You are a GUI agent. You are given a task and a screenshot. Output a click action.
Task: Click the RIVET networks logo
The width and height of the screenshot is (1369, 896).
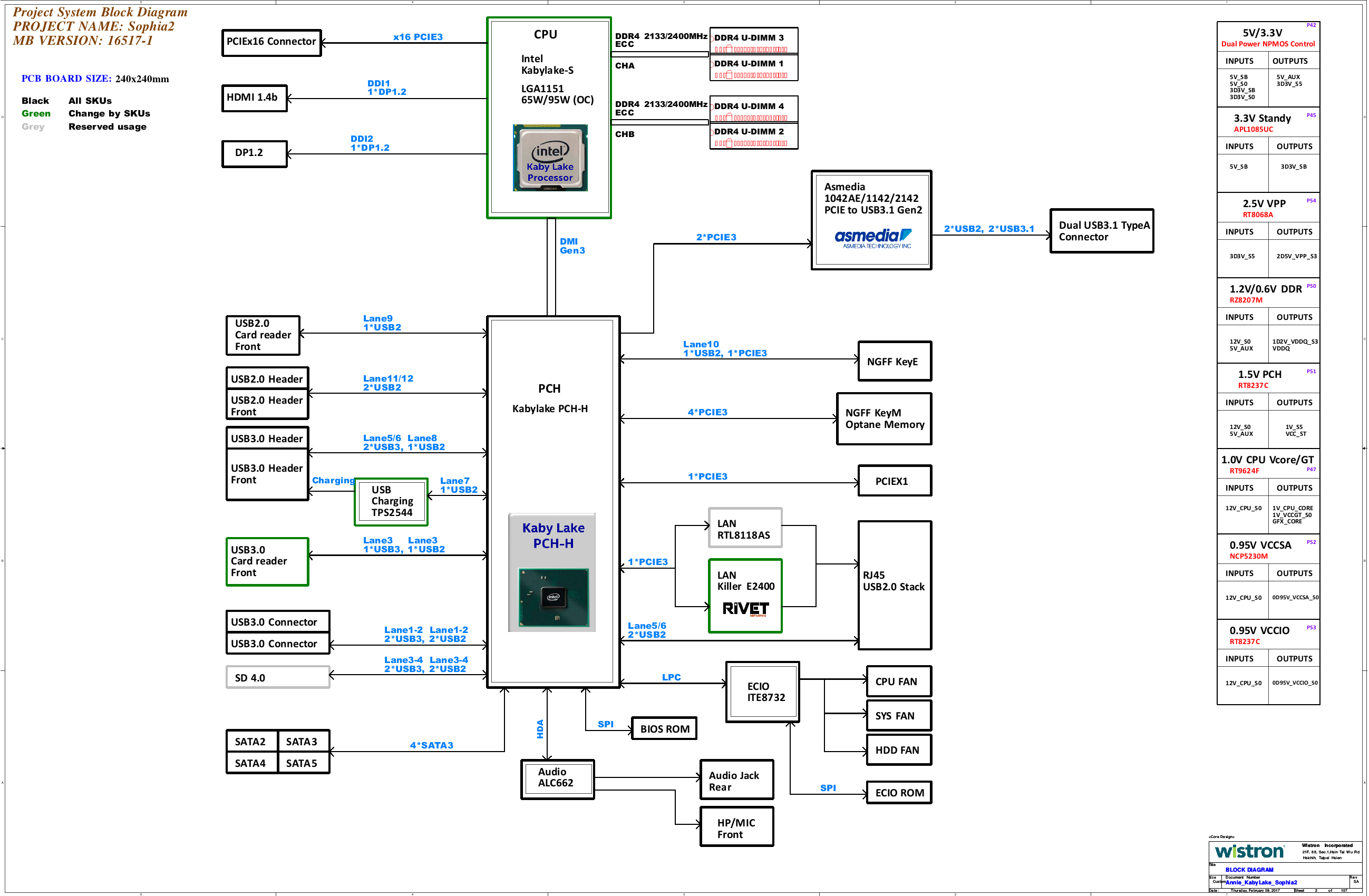pyautogui.click(x=745, y=609)
